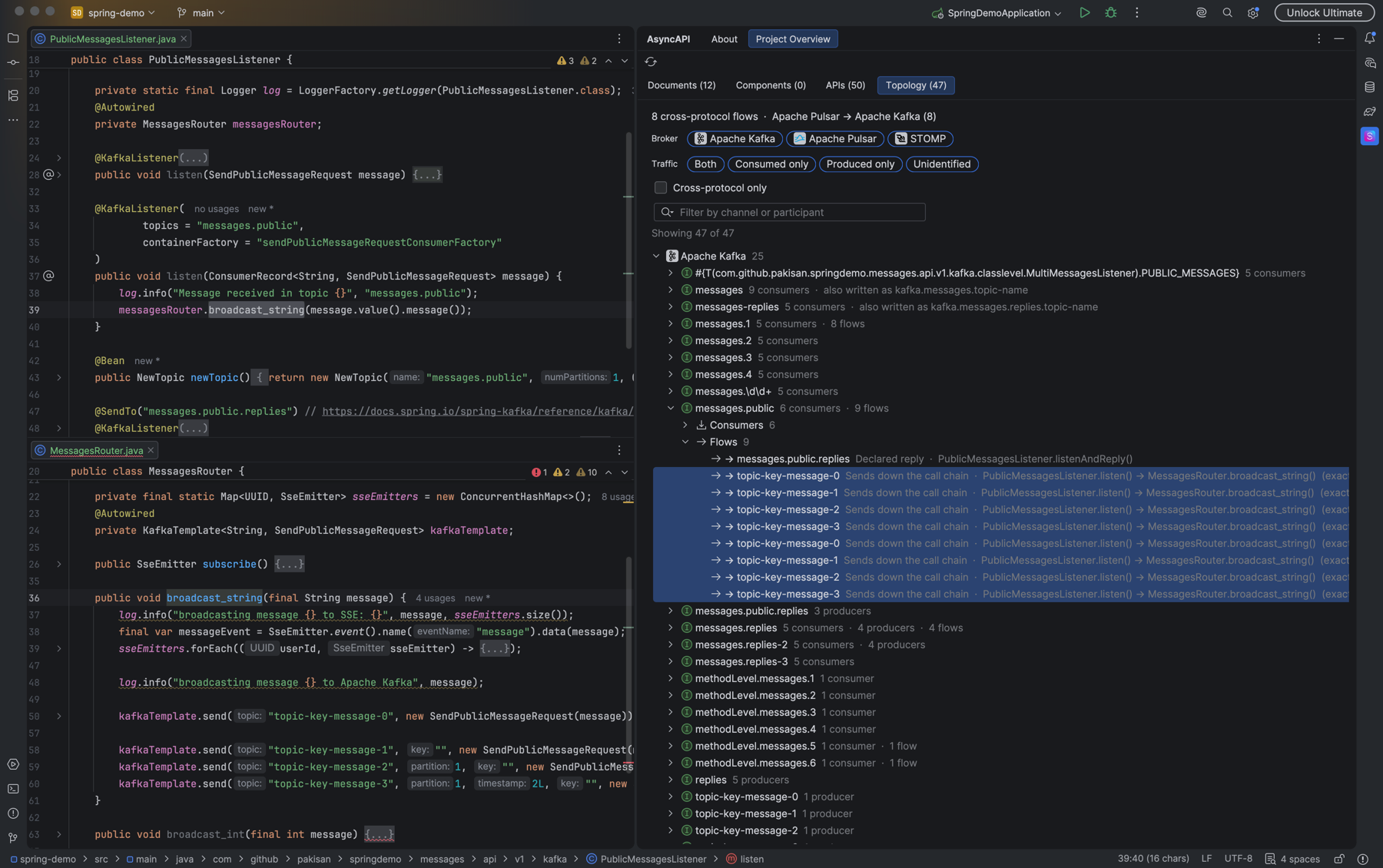Toggle the Consumed only traffic filter
The image size is (1383, 868).
tap(771, 164)
